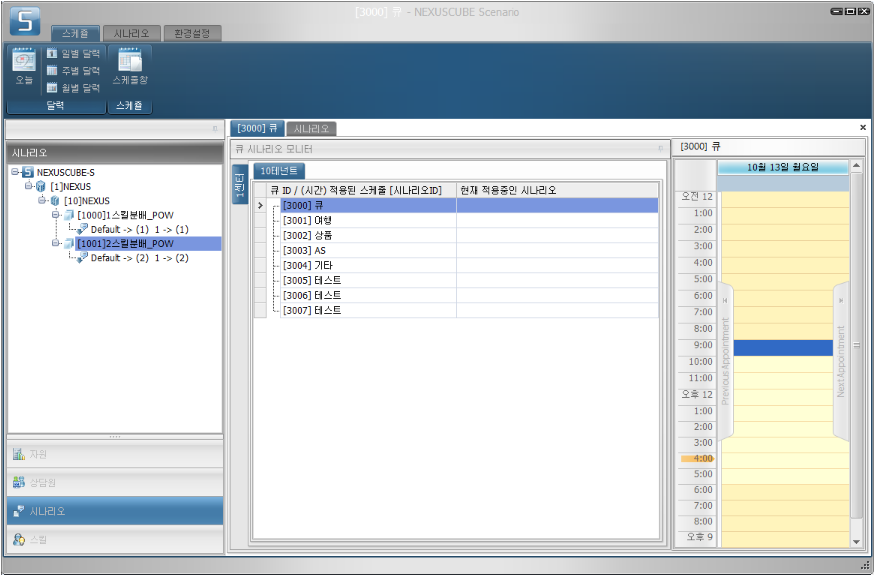The height and width of the screenshot is (576, 875).
Task: Switch to 일별 달력 daily calendar view
Action: 74,53
